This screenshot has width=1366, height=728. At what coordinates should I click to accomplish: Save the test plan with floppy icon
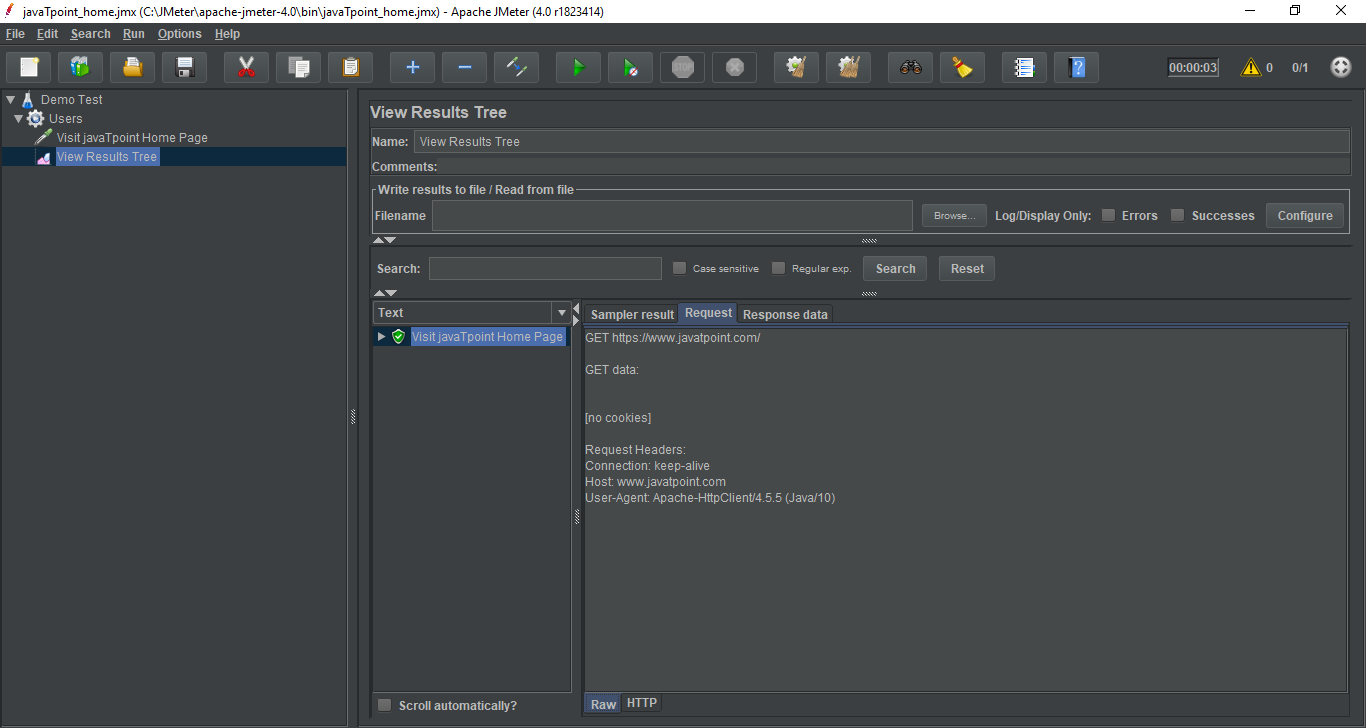click(x=184, y=67)
